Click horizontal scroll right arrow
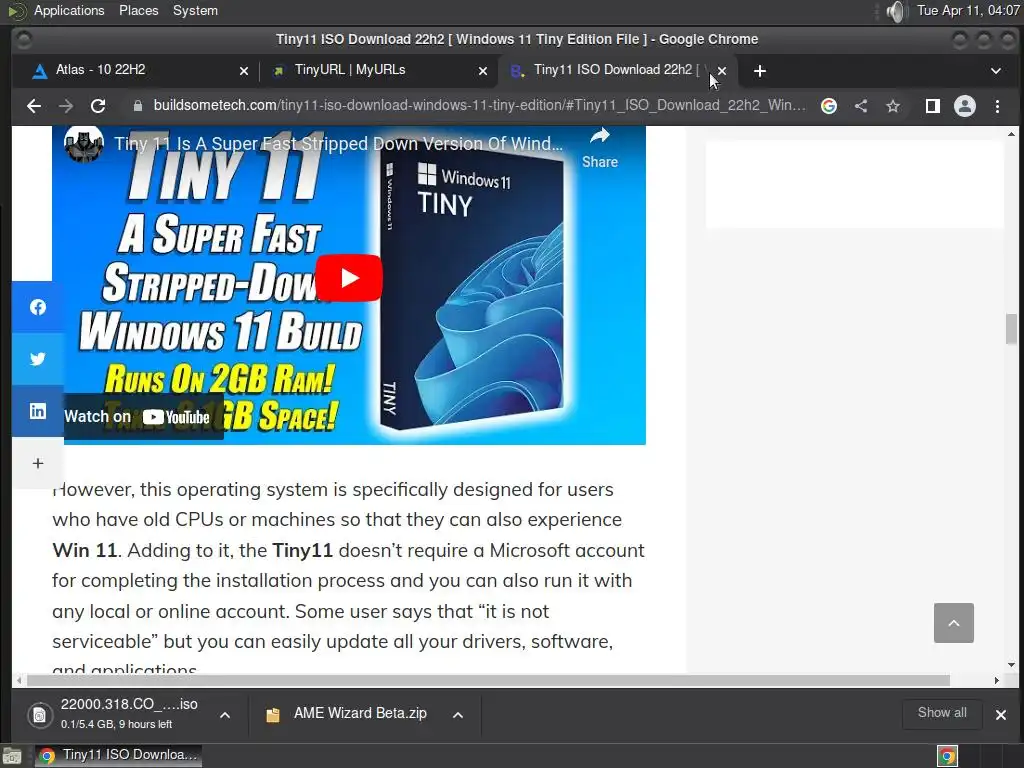This screenshot has height=768, width=1024. 997,680
